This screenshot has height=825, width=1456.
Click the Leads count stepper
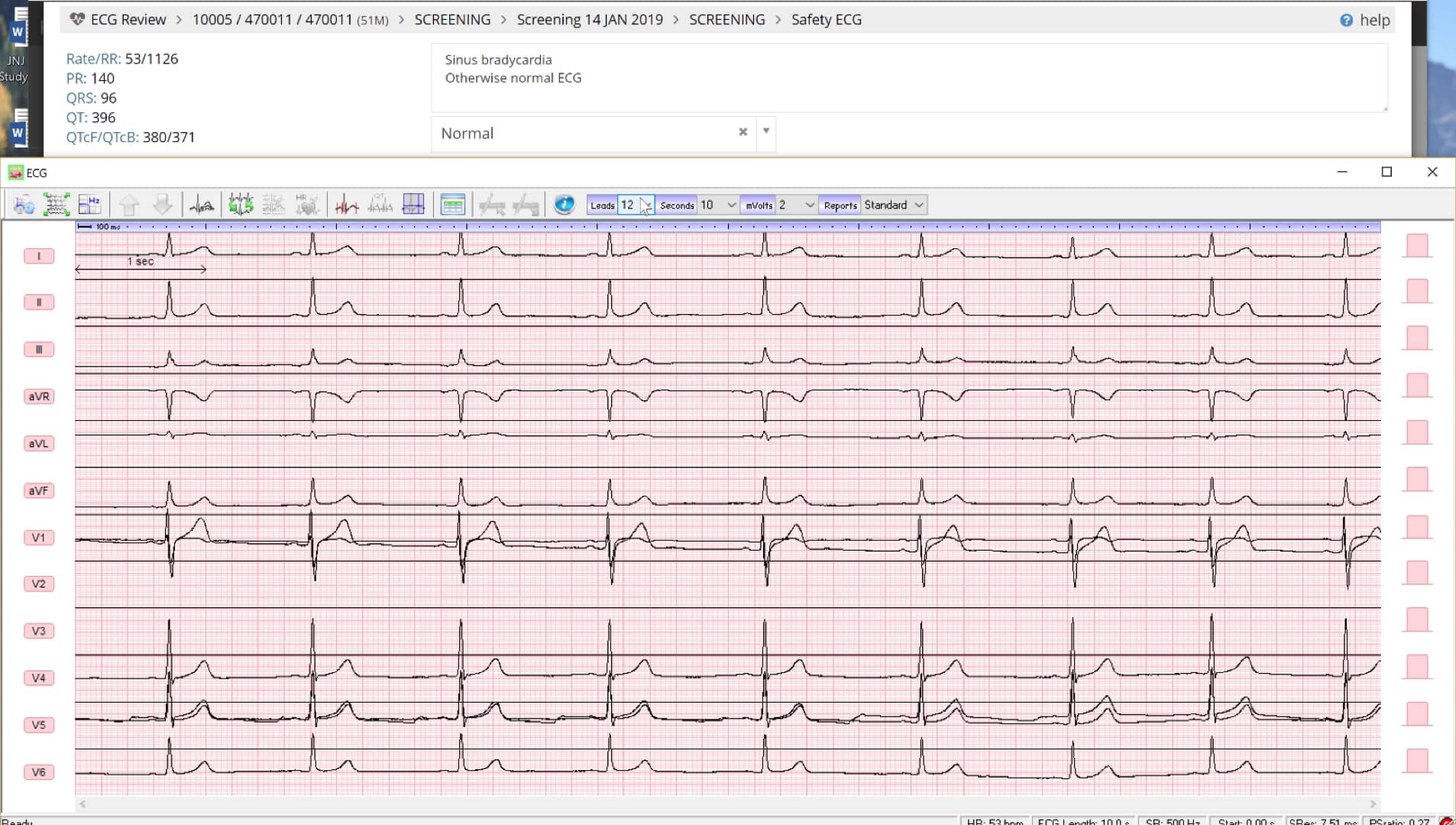[646, 205]
